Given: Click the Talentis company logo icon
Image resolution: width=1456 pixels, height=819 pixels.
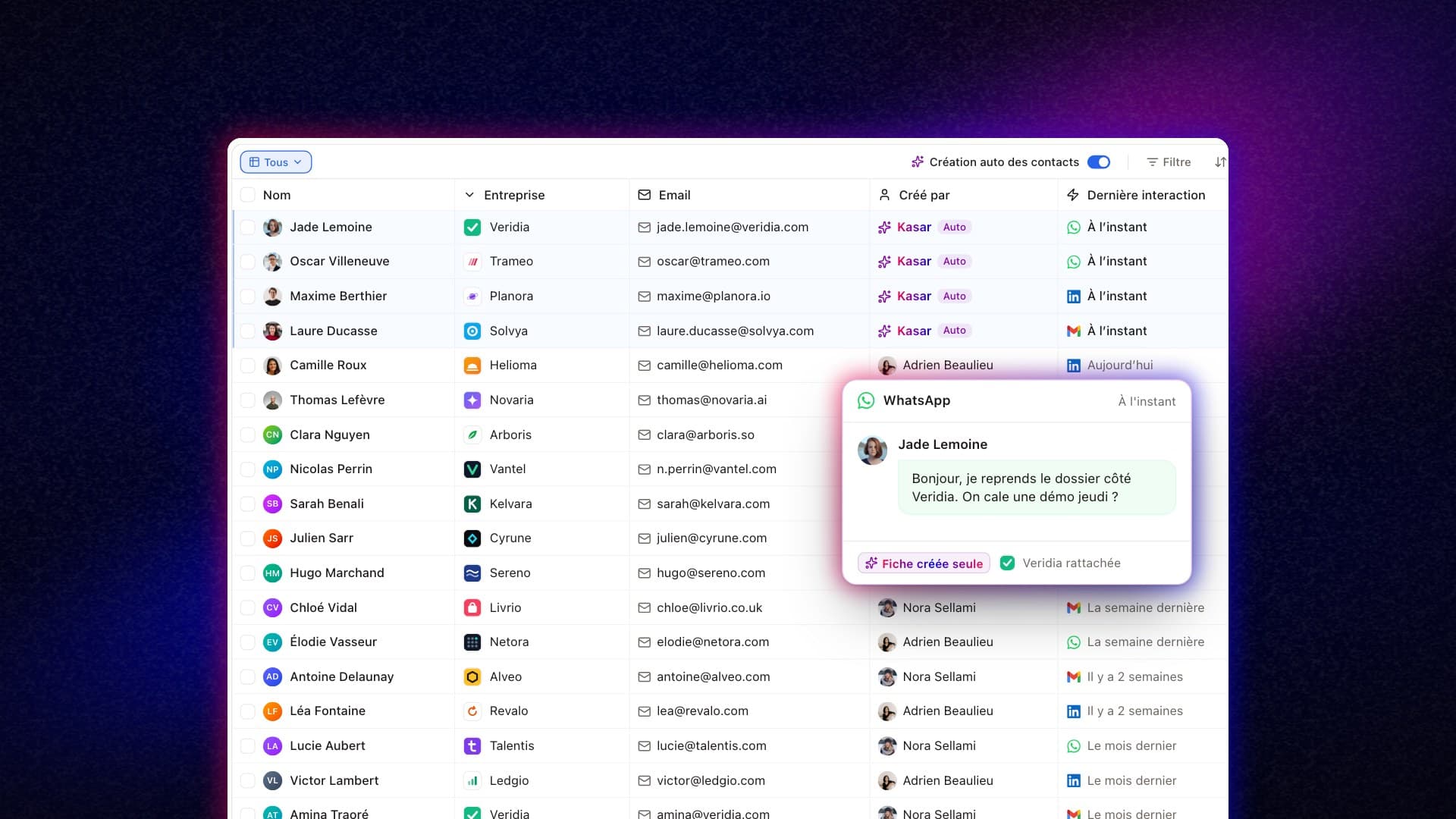Looking at the screenshot, I should [472, 746].
